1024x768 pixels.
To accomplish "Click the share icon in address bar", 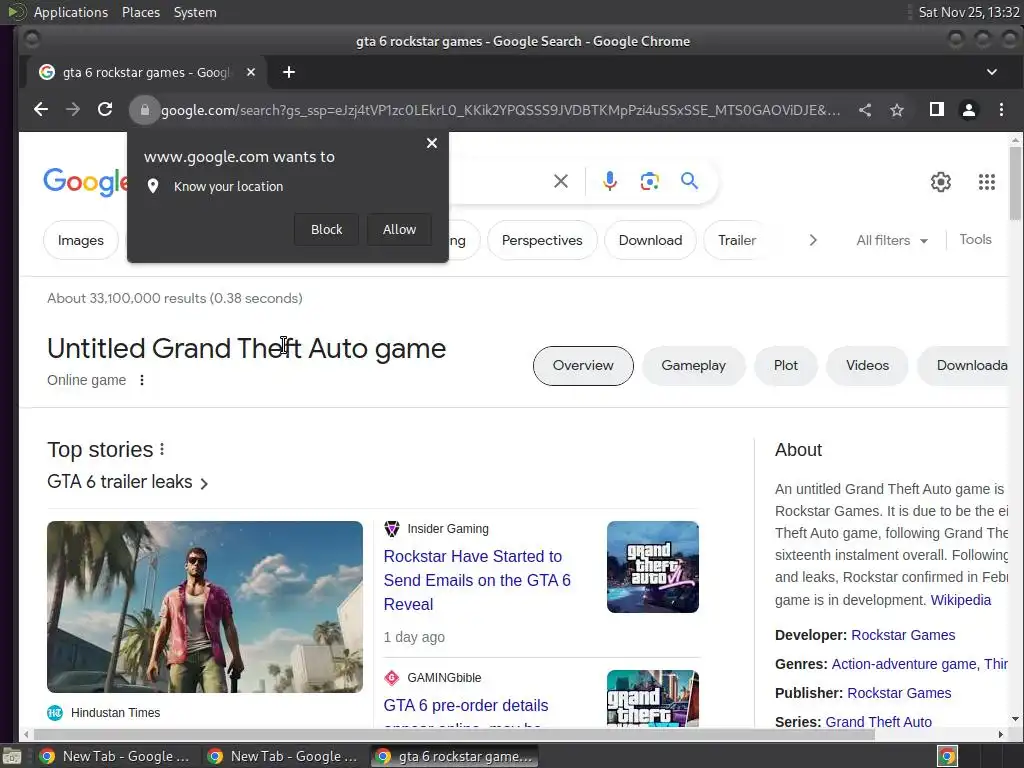I will point(865,110).
